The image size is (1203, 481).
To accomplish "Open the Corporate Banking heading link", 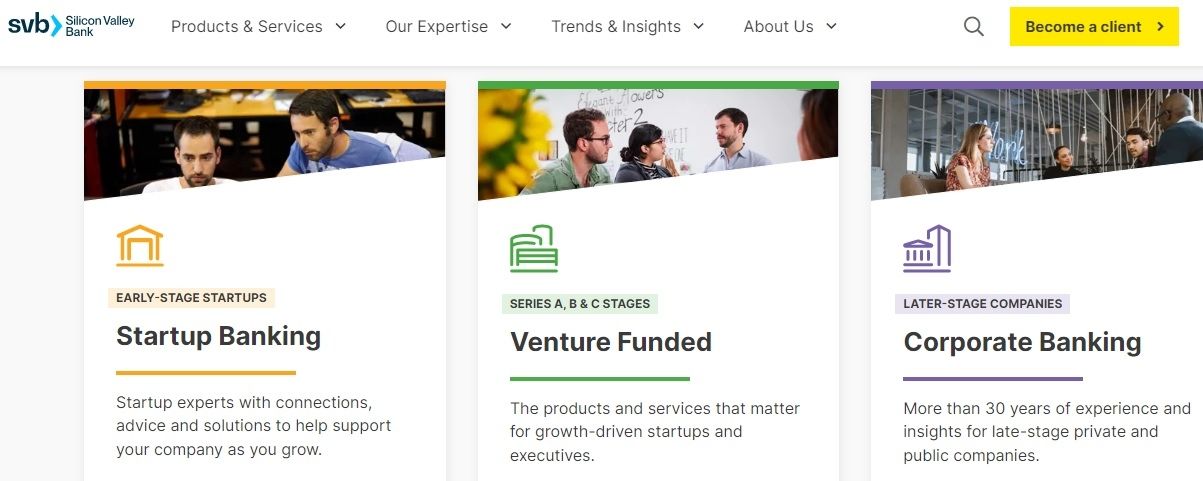I will (1022, 342).
